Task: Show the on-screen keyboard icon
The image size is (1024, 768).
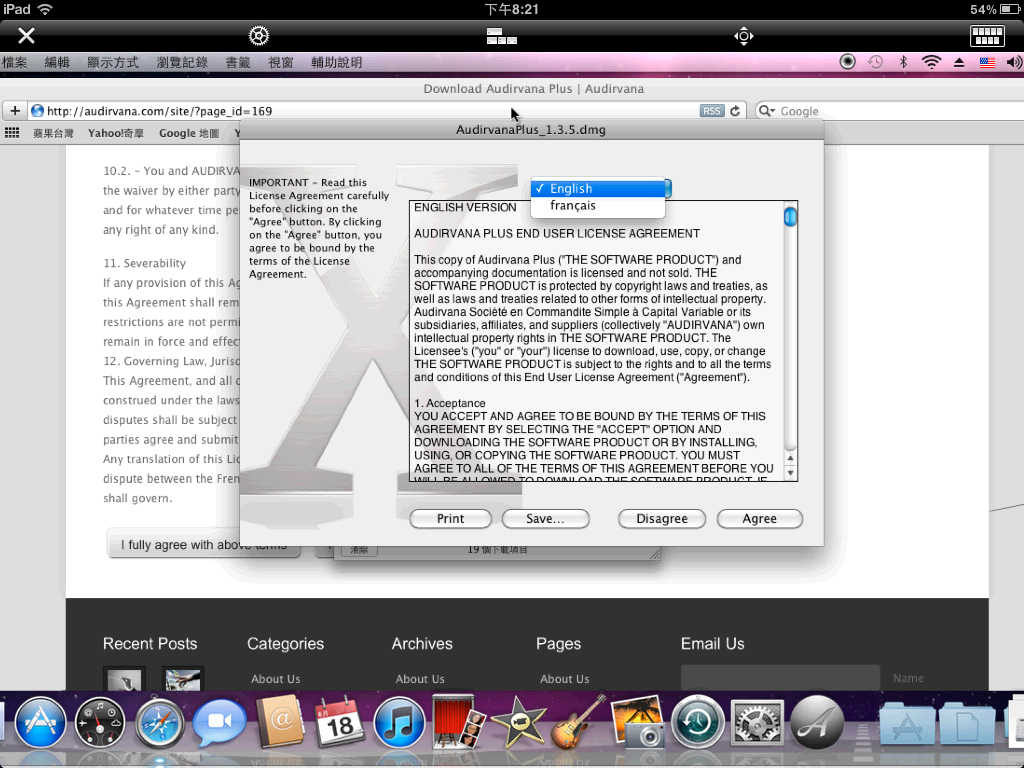Action: (x=987, y=36)
